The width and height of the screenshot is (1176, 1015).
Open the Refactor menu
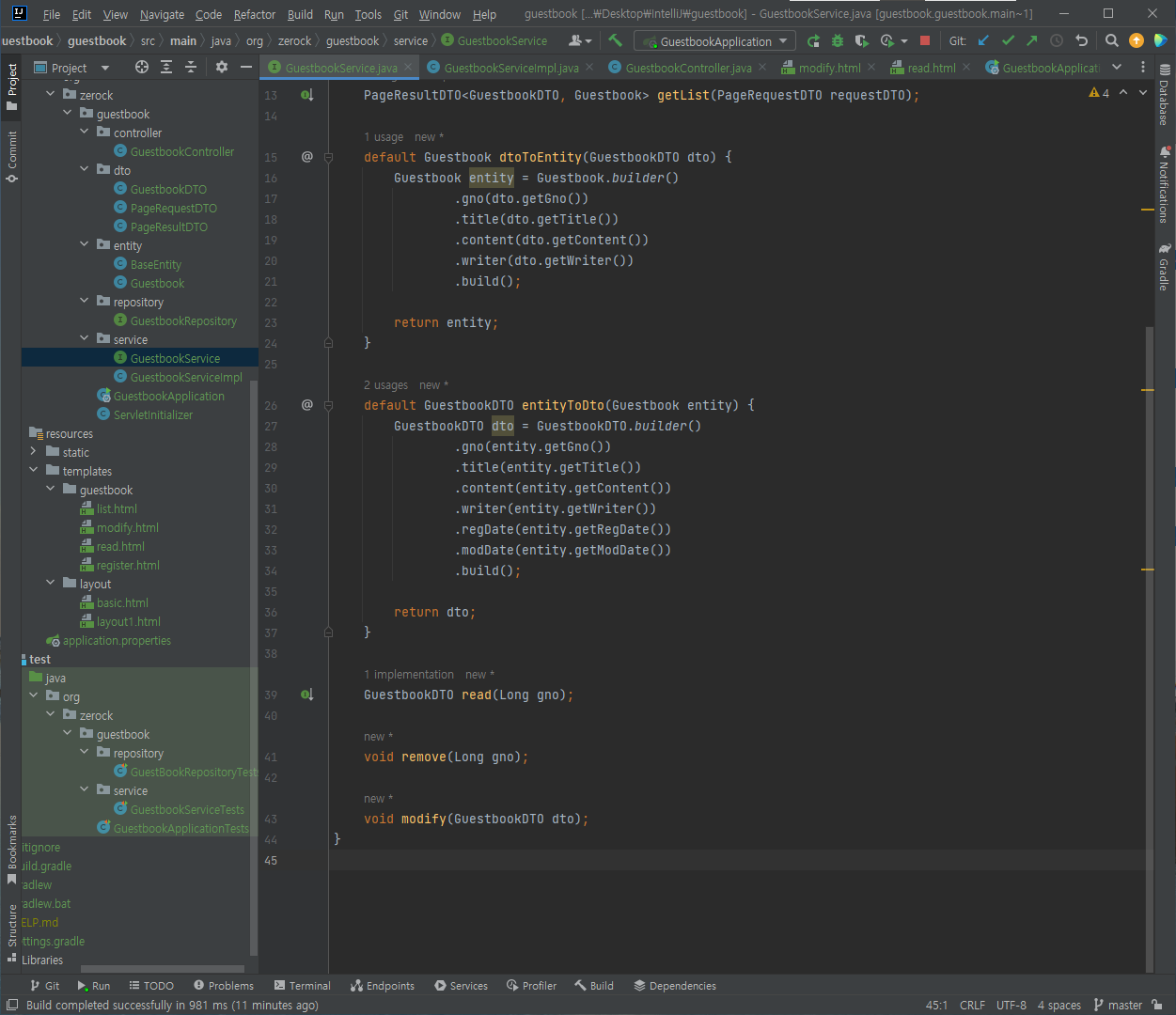click(x=255, y=14)
